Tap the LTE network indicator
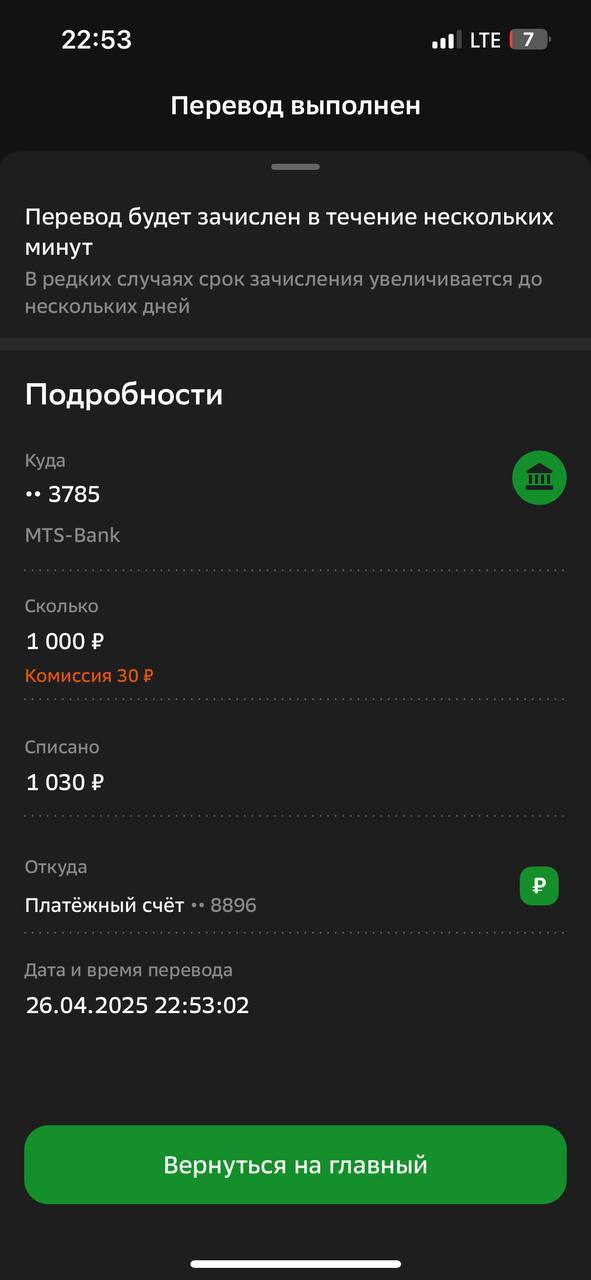The height and width of the screenshot is (1280, 591). 485,41
